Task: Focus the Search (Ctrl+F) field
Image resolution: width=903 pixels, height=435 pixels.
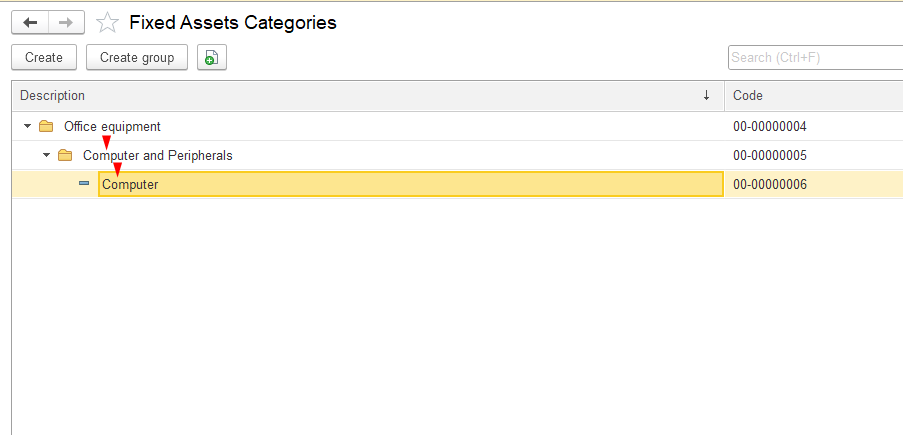Action: coord(814,58)
